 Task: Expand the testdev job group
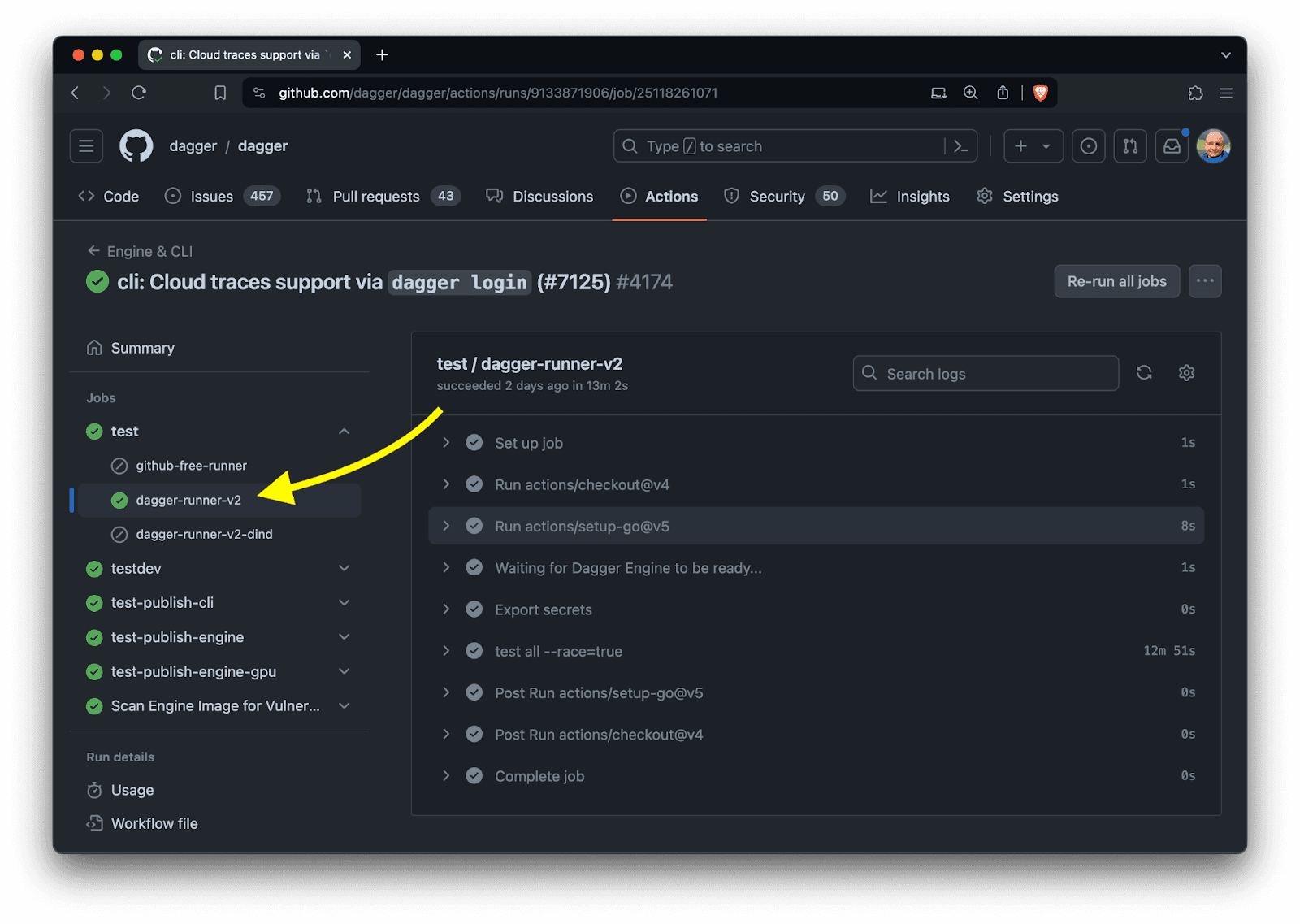[x=344, y=569]
